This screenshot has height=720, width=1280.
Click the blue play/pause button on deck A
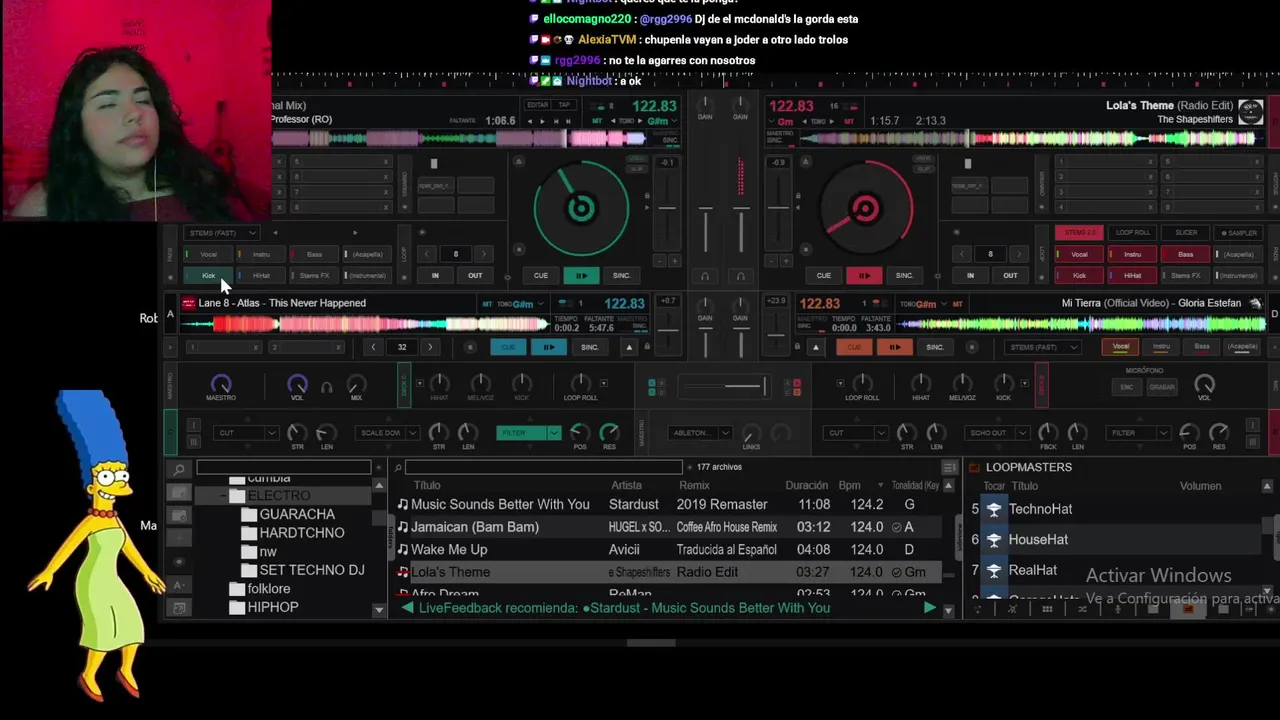tap(548, 347)
